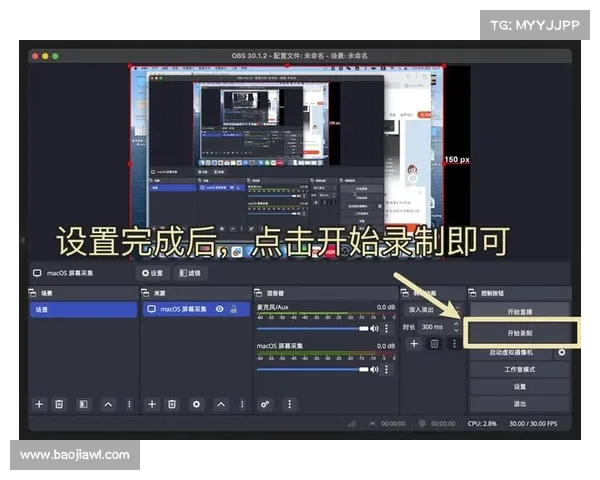The height and width of the screenshot is (480, 600).
Task: Click 开始直播 to start streaming
Action: (520, 312)
